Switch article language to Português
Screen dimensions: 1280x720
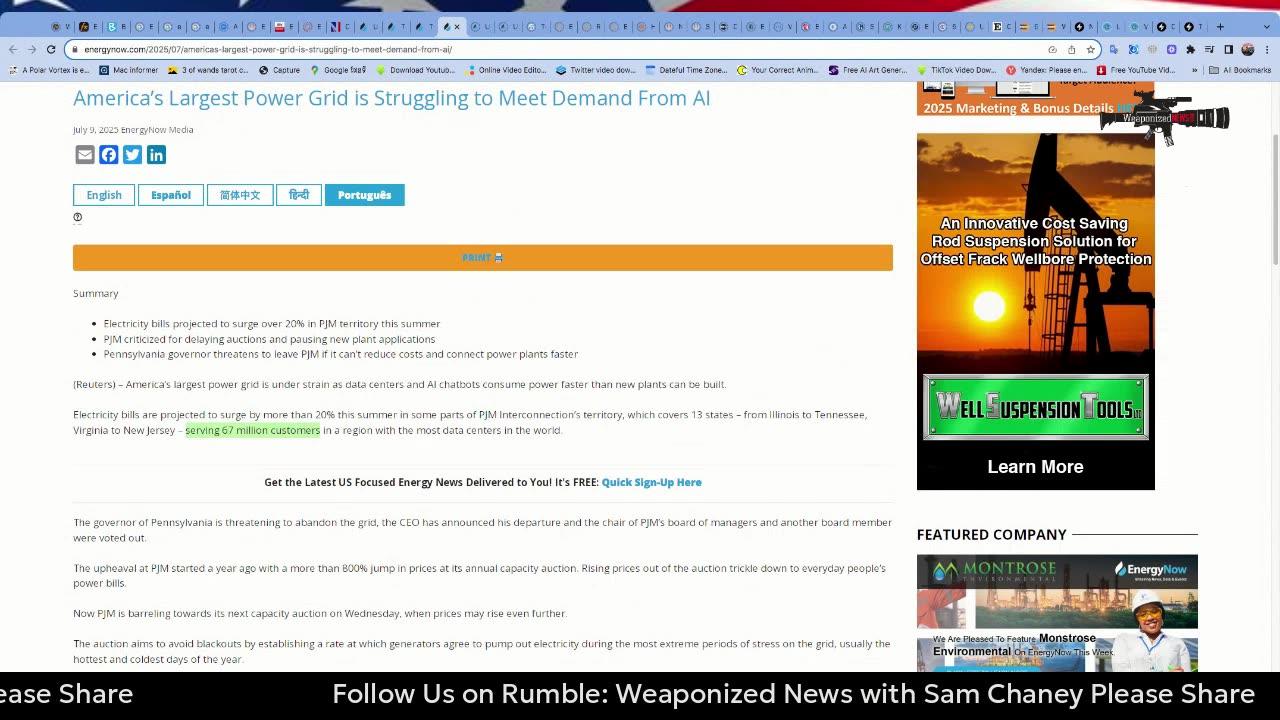[x=364, y=195]
